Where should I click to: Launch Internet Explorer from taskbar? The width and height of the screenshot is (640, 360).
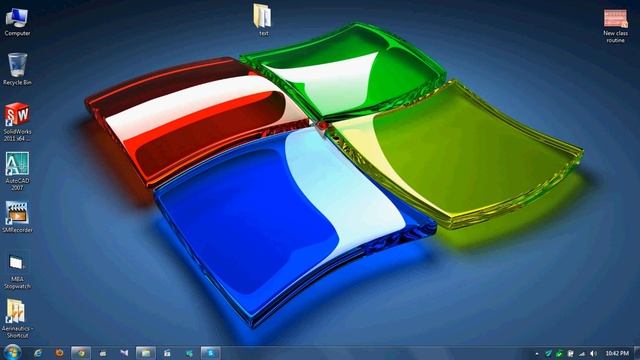point(38,353)
